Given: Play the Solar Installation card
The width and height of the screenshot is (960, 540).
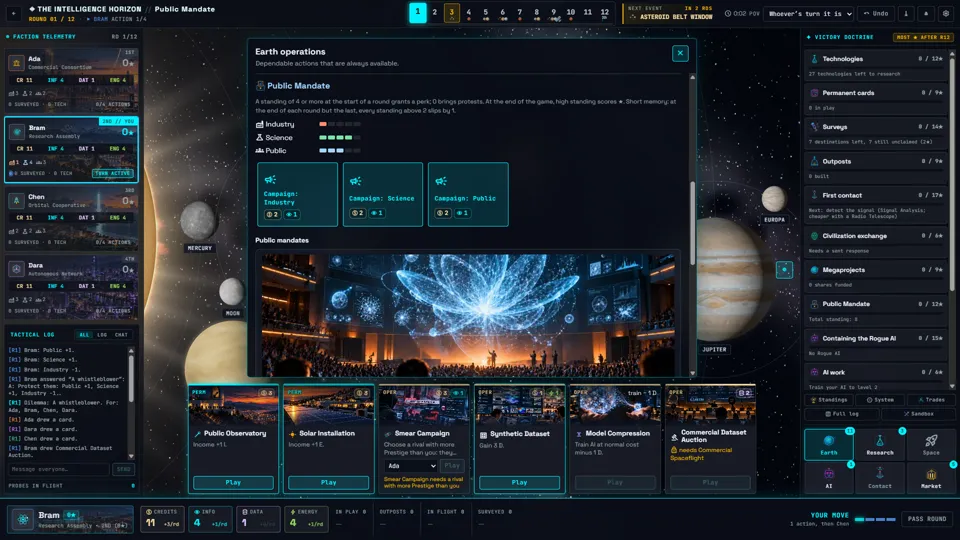Looking at the screenshot, I should 328,482.
